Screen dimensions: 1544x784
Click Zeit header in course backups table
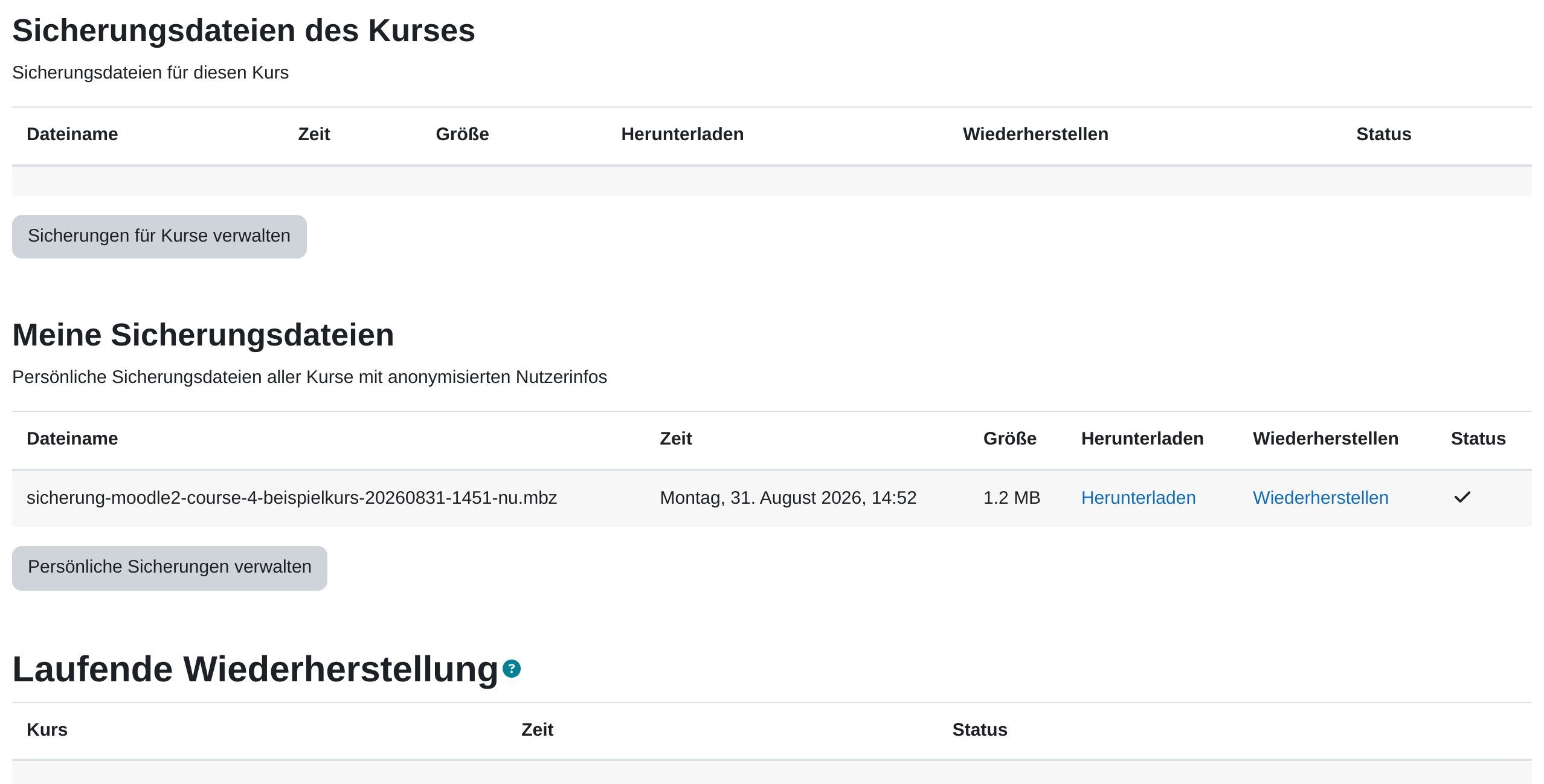tap(314, 134)
